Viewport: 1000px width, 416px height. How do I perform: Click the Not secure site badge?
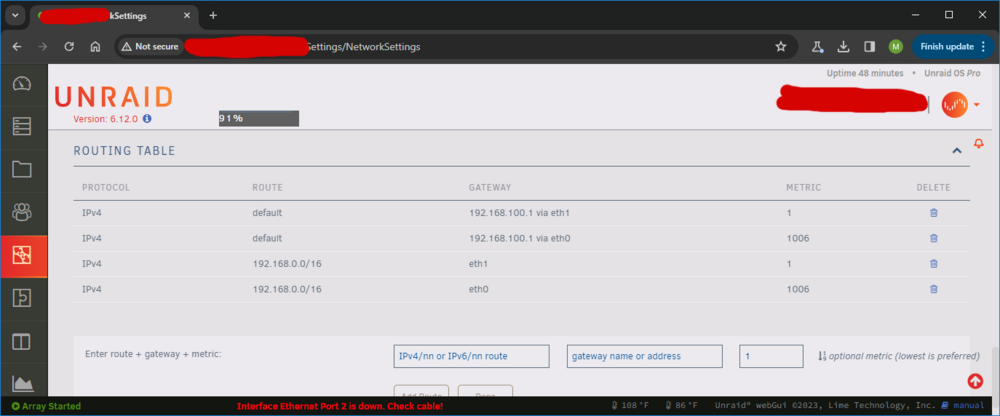pyautogui.click(x=150, y=47)
